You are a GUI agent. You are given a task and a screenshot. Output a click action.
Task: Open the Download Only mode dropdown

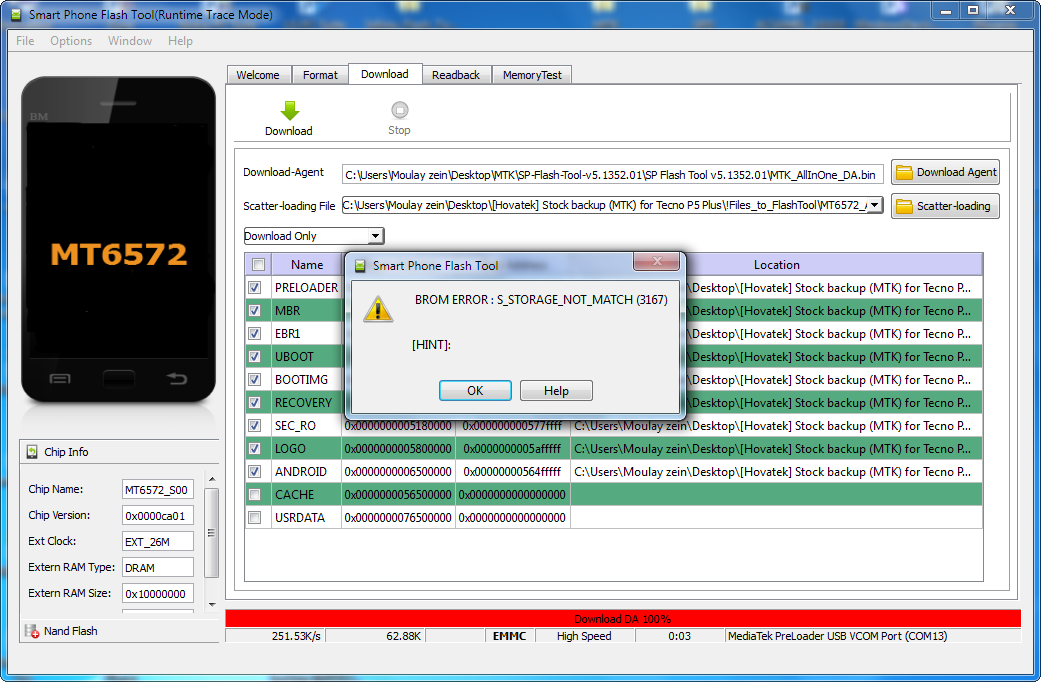[376, 236]
